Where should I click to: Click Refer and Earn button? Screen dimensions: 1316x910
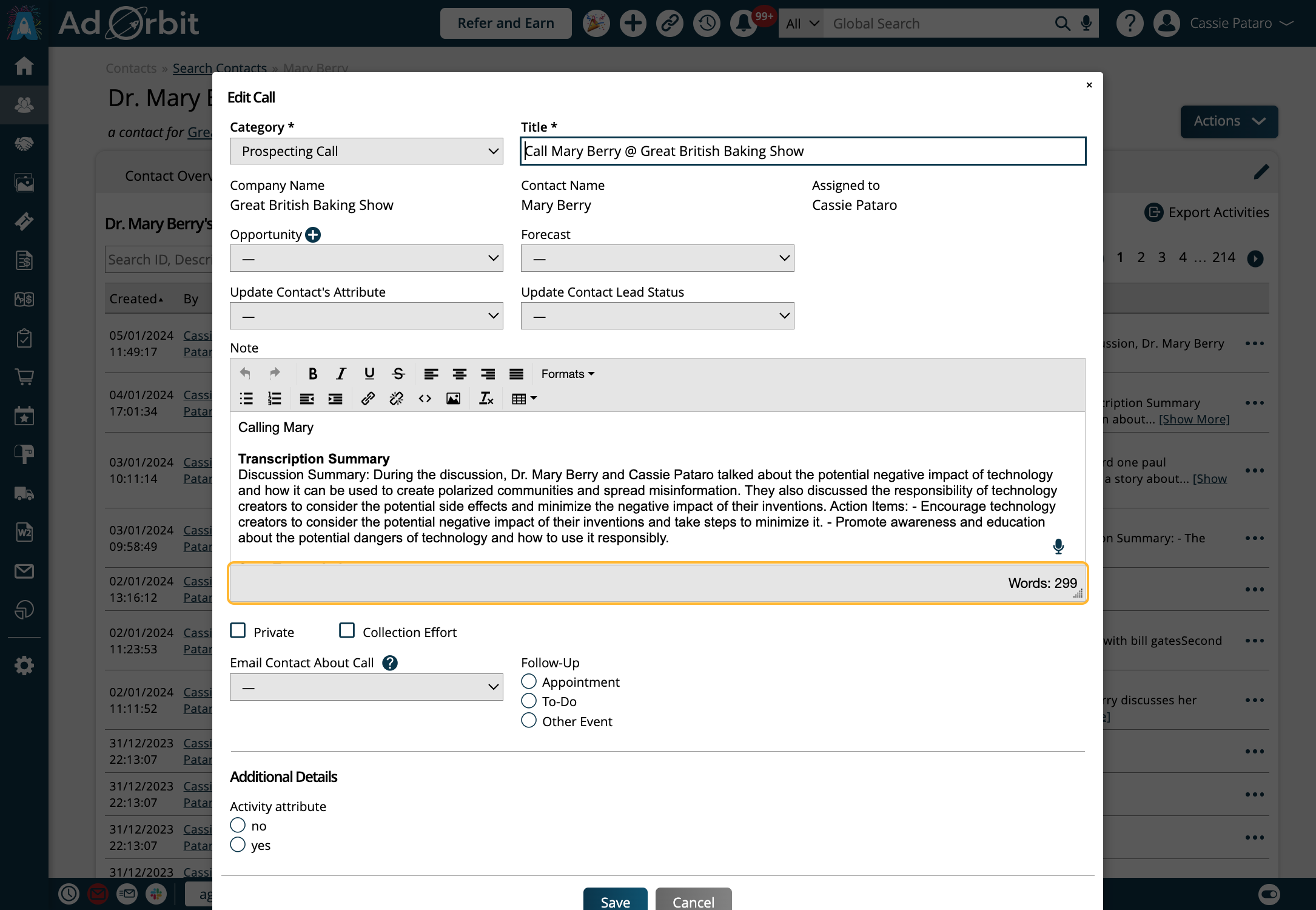coord(506,24)
